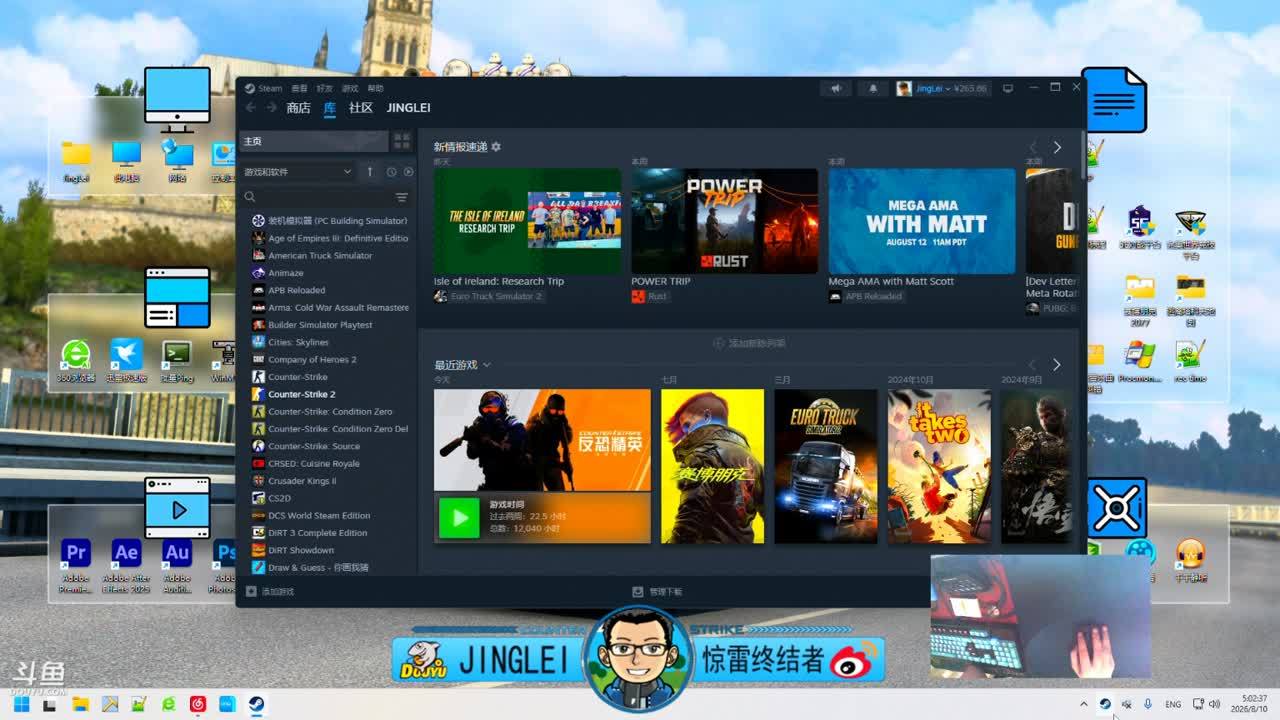Click the library search magnifier icon
Screen dimensions: 1280x720
coord(250,197)
